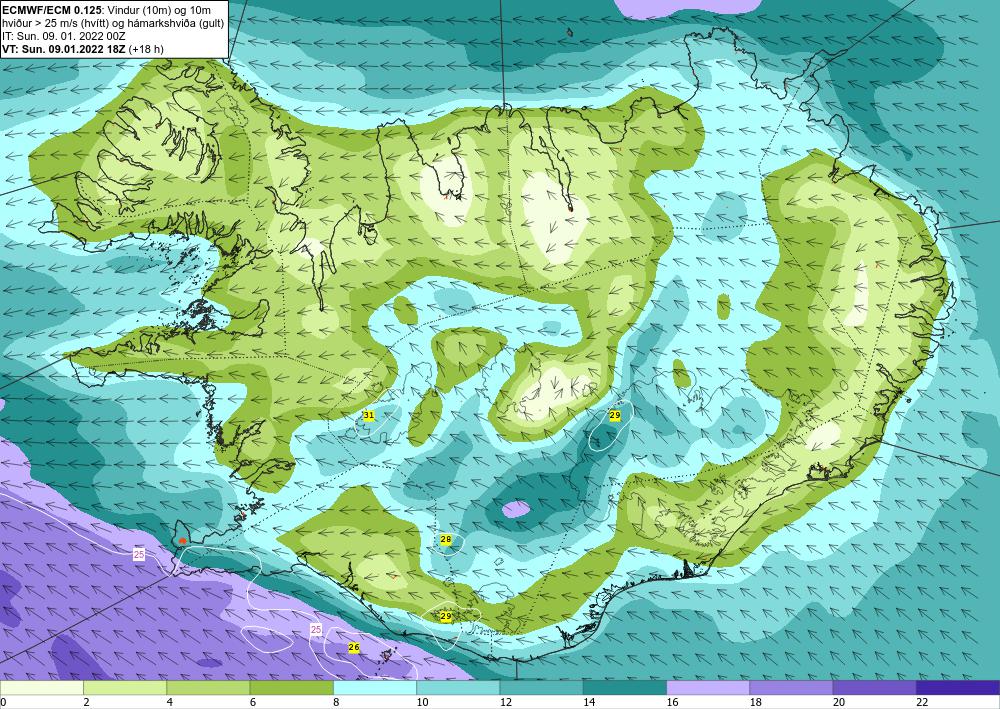The image size is (1000, 709).
Task: Select the 18–20 m/s purple legend swatch
Action: click(x=791, y=688)
